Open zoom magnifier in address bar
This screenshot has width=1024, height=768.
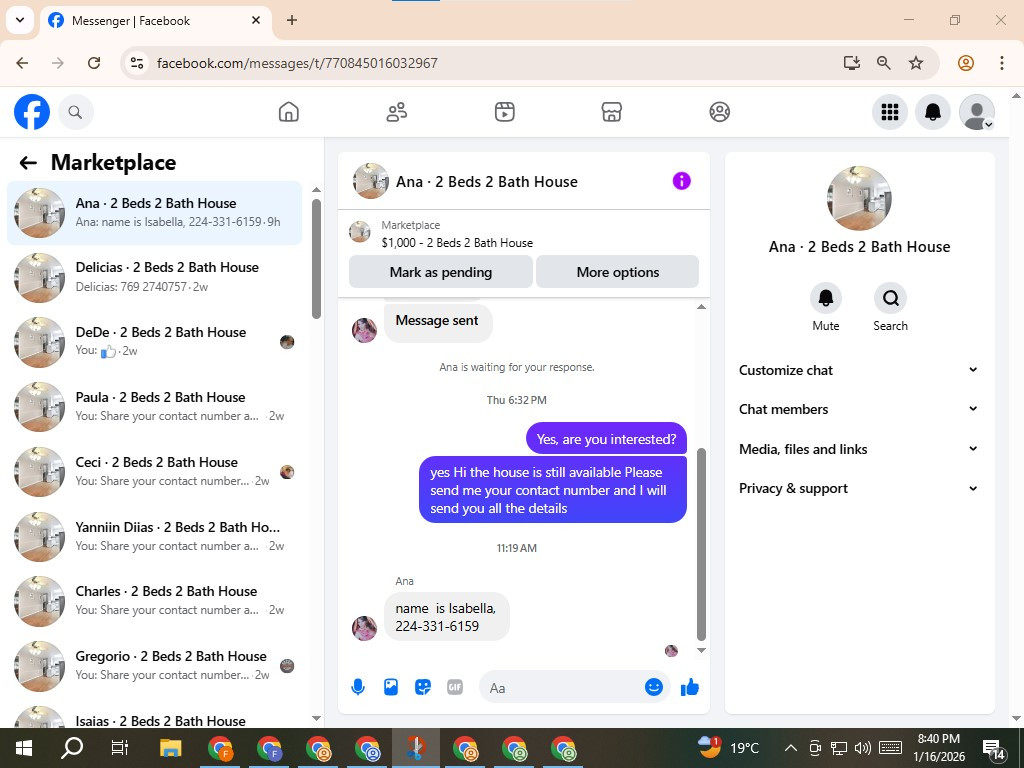point(884,63)
